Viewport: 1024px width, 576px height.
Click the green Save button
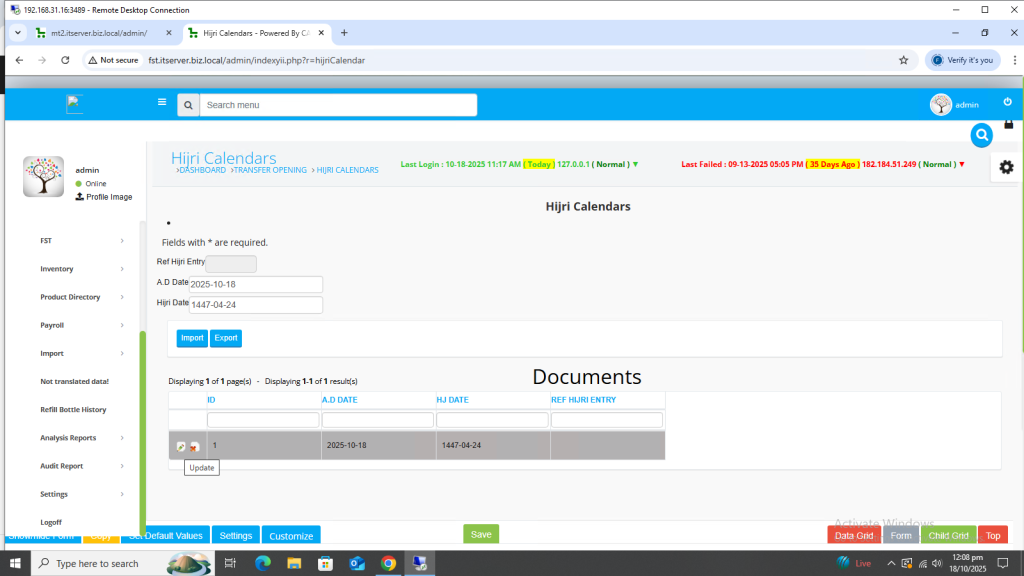481,534
